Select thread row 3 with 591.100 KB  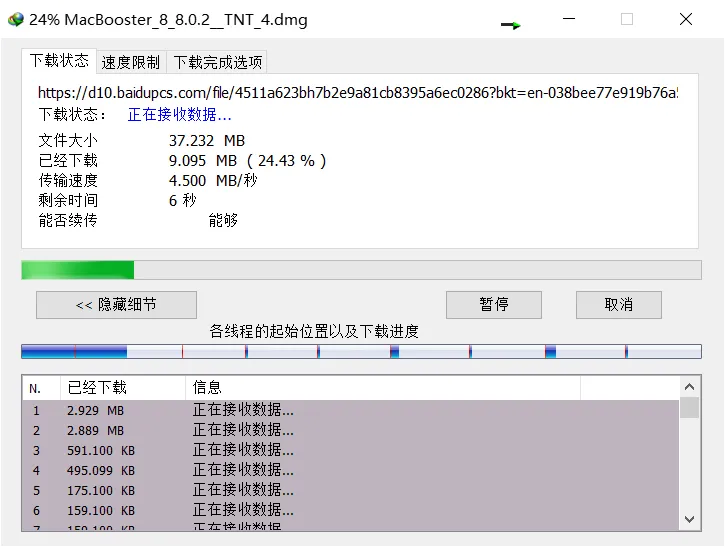[351, 450]
